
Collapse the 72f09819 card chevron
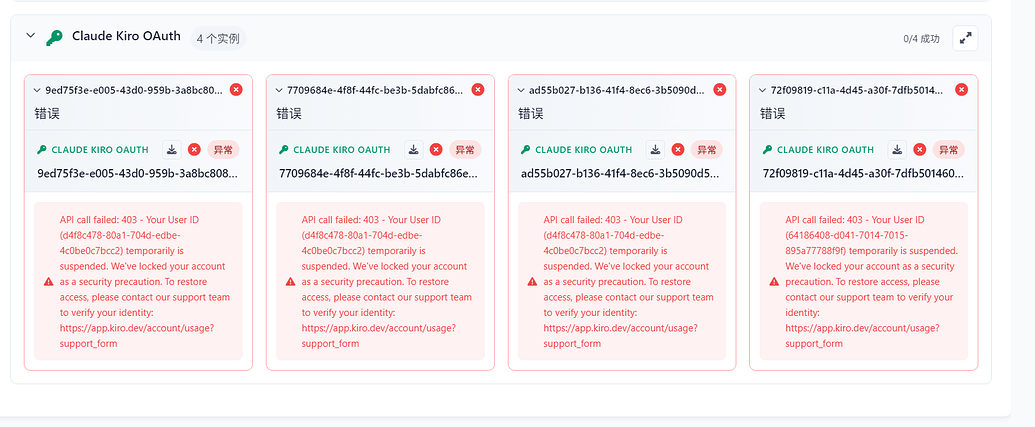click(763, 90)
